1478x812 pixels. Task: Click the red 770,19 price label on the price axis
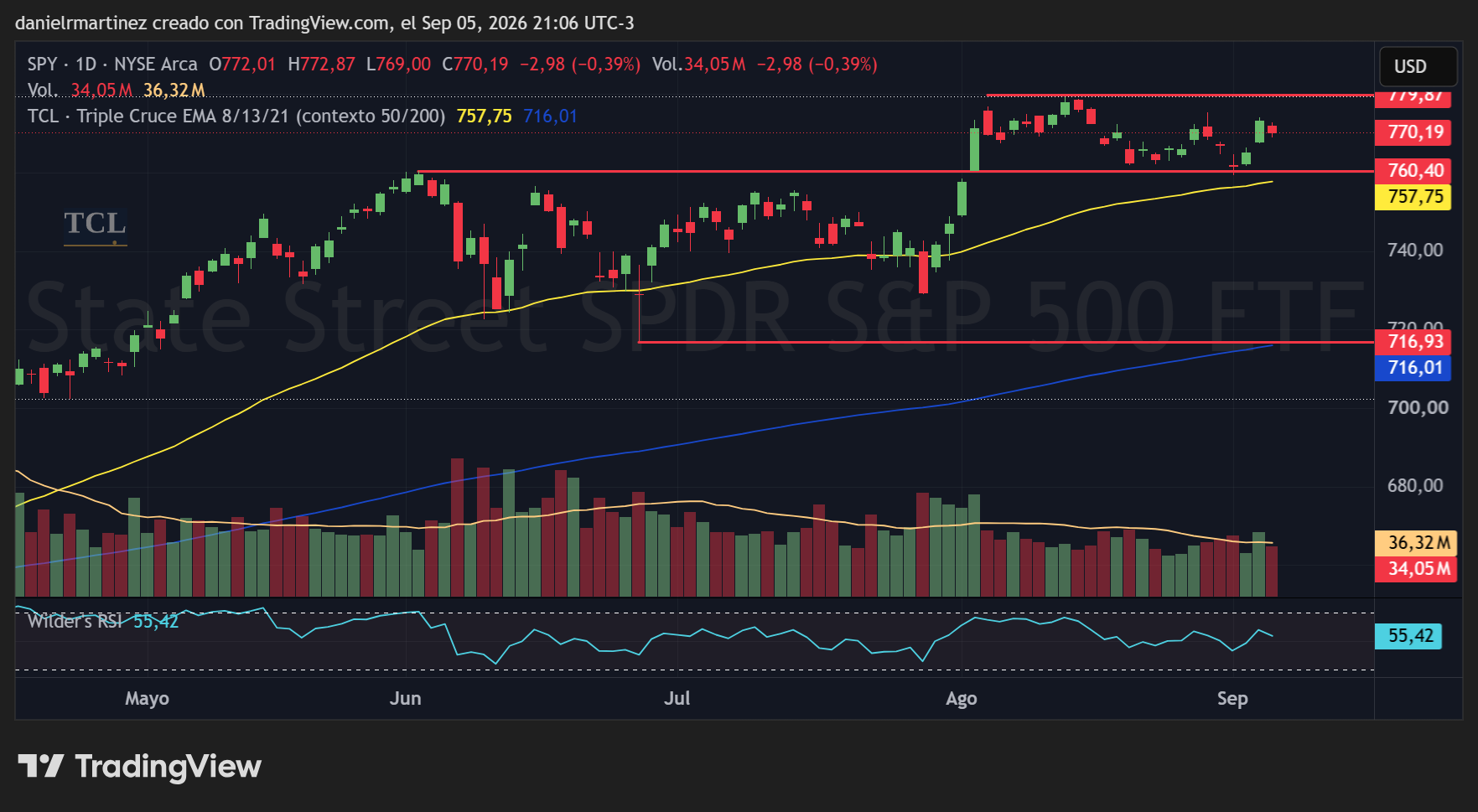pos(1413,132)
